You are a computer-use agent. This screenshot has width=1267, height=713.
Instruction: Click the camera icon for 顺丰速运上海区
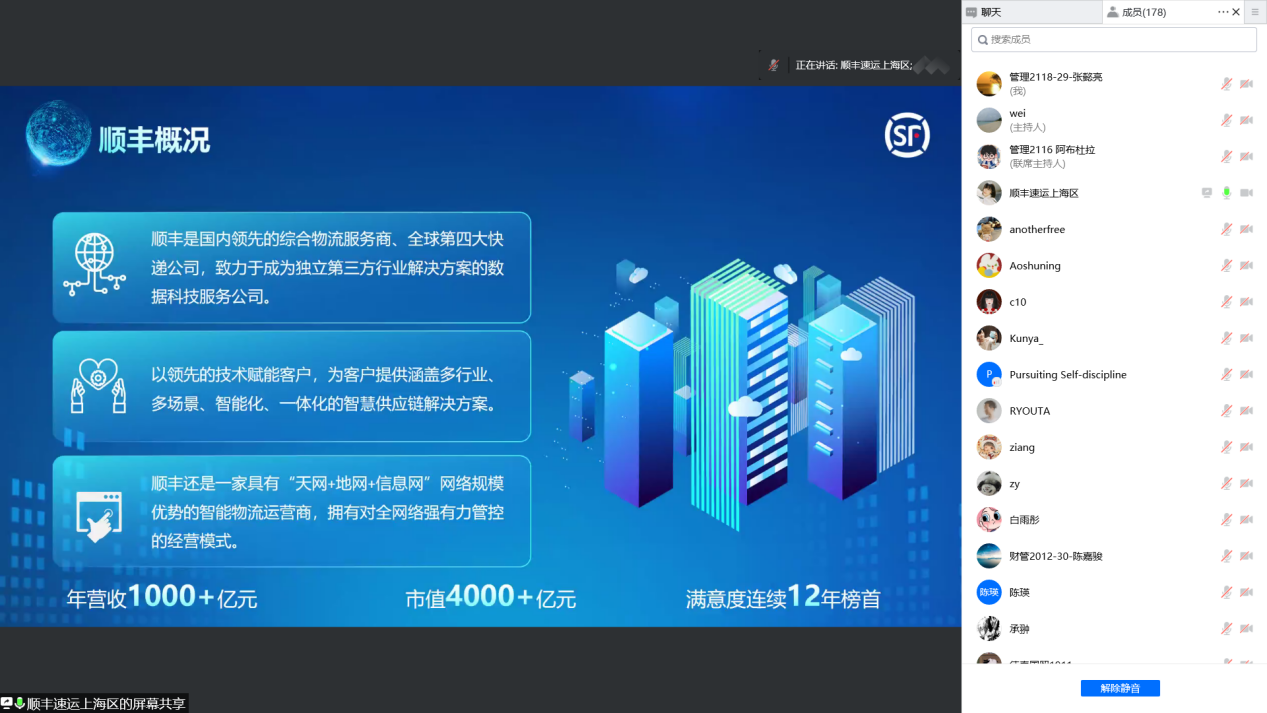(x=1246, y=193)
